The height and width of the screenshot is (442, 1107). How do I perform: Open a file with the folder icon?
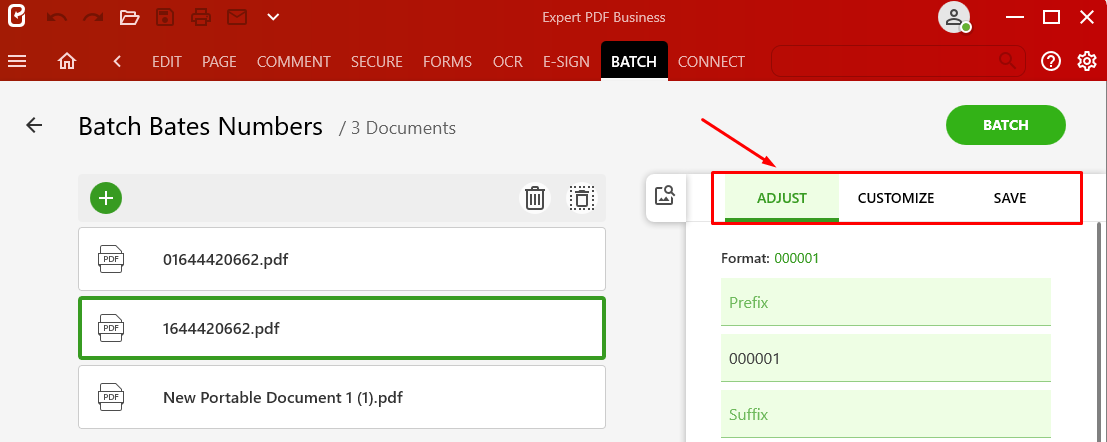[x=129, y=17]
